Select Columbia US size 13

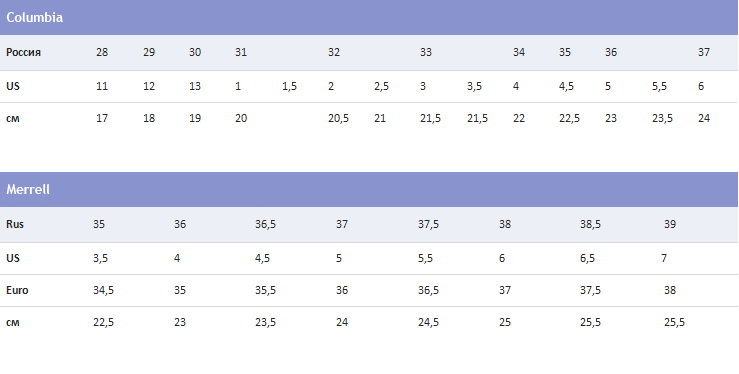(195, 87)
